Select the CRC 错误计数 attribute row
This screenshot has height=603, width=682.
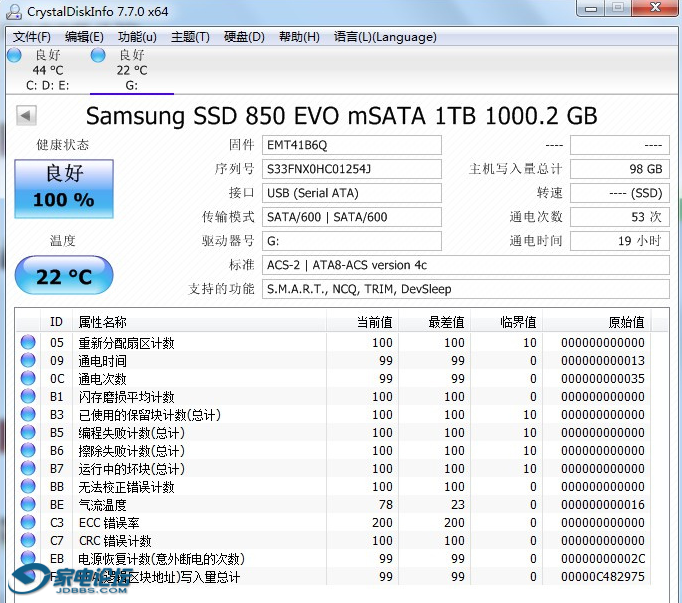tap(334, 540)
